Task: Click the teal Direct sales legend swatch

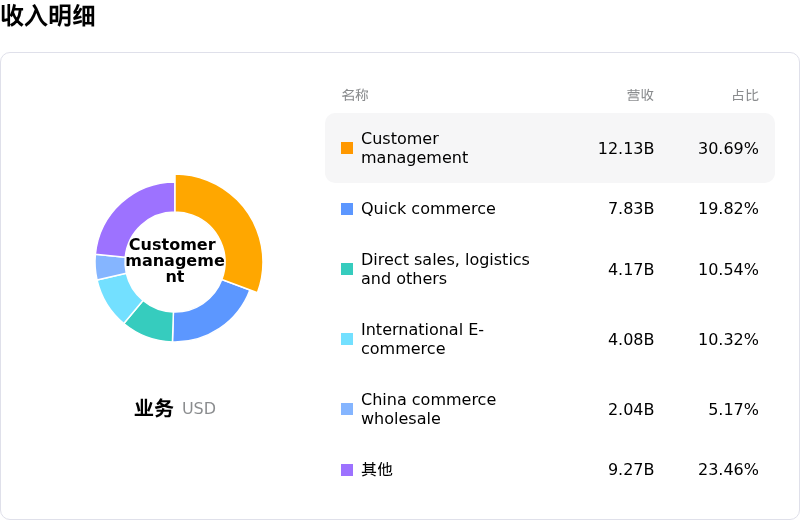Action: pyautogui.click(x=347, y=269)
